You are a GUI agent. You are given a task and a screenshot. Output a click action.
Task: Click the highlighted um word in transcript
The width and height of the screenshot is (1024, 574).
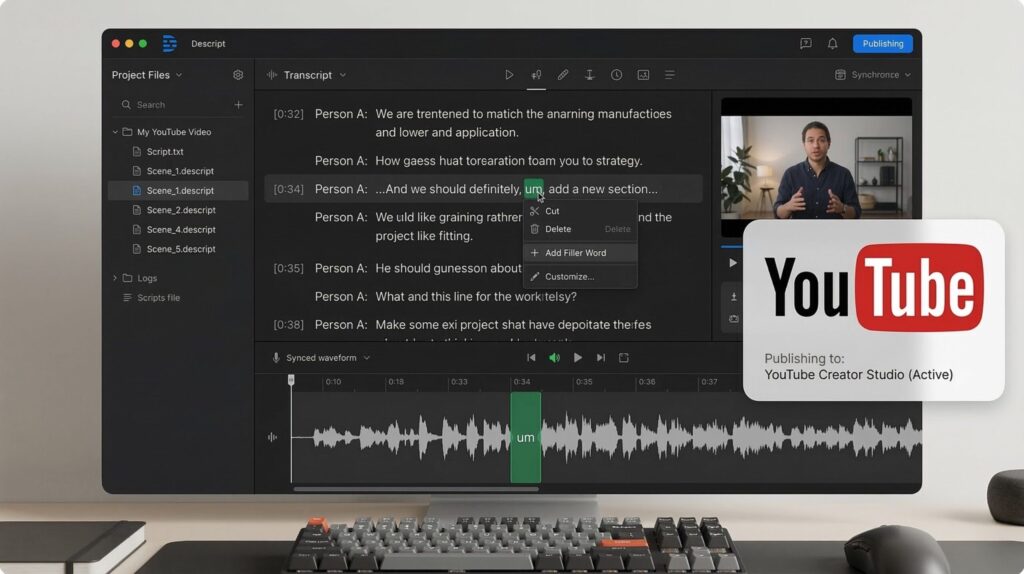point(534,189)
